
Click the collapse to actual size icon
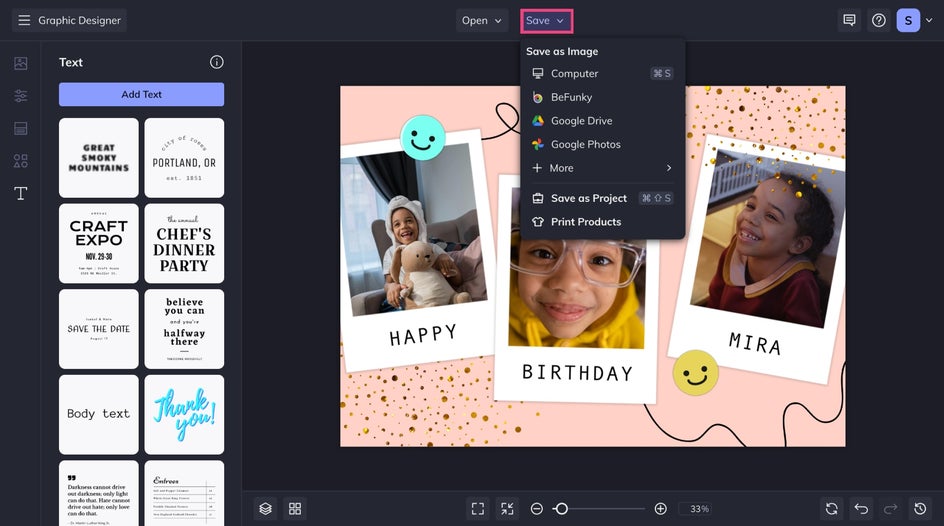[508, 509]
